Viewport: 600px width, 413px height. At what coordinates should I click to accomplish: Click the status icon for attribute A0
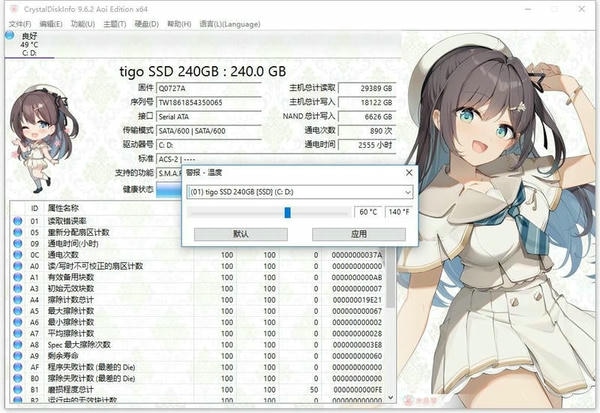(18, 266)
